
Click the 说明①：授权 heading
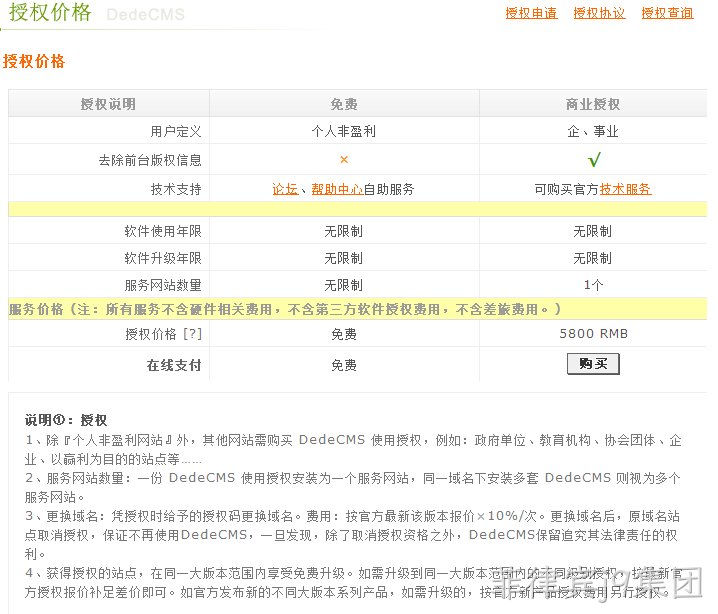[66, 419]
